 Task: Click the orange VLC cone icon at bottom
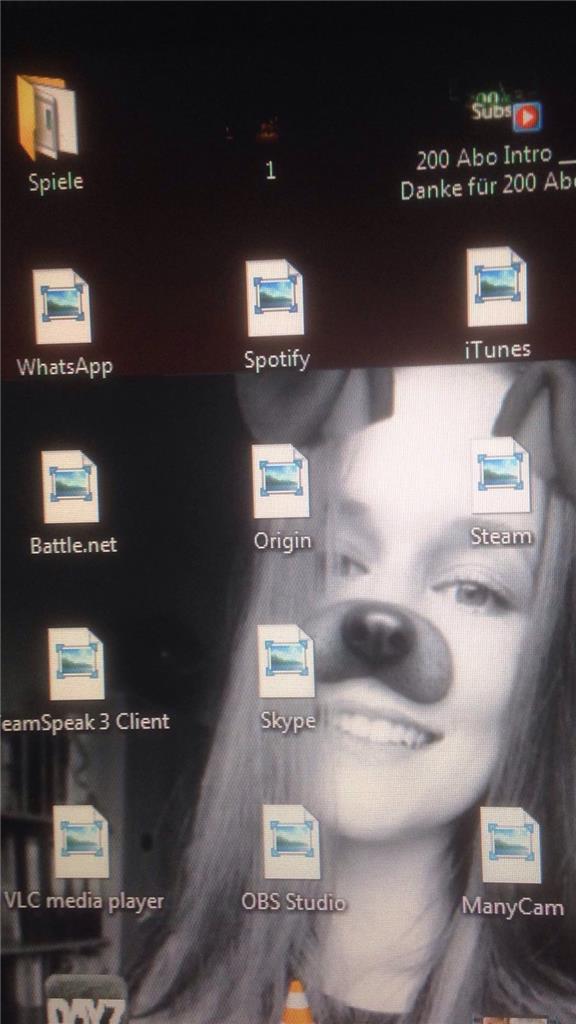pos(297,1002)
